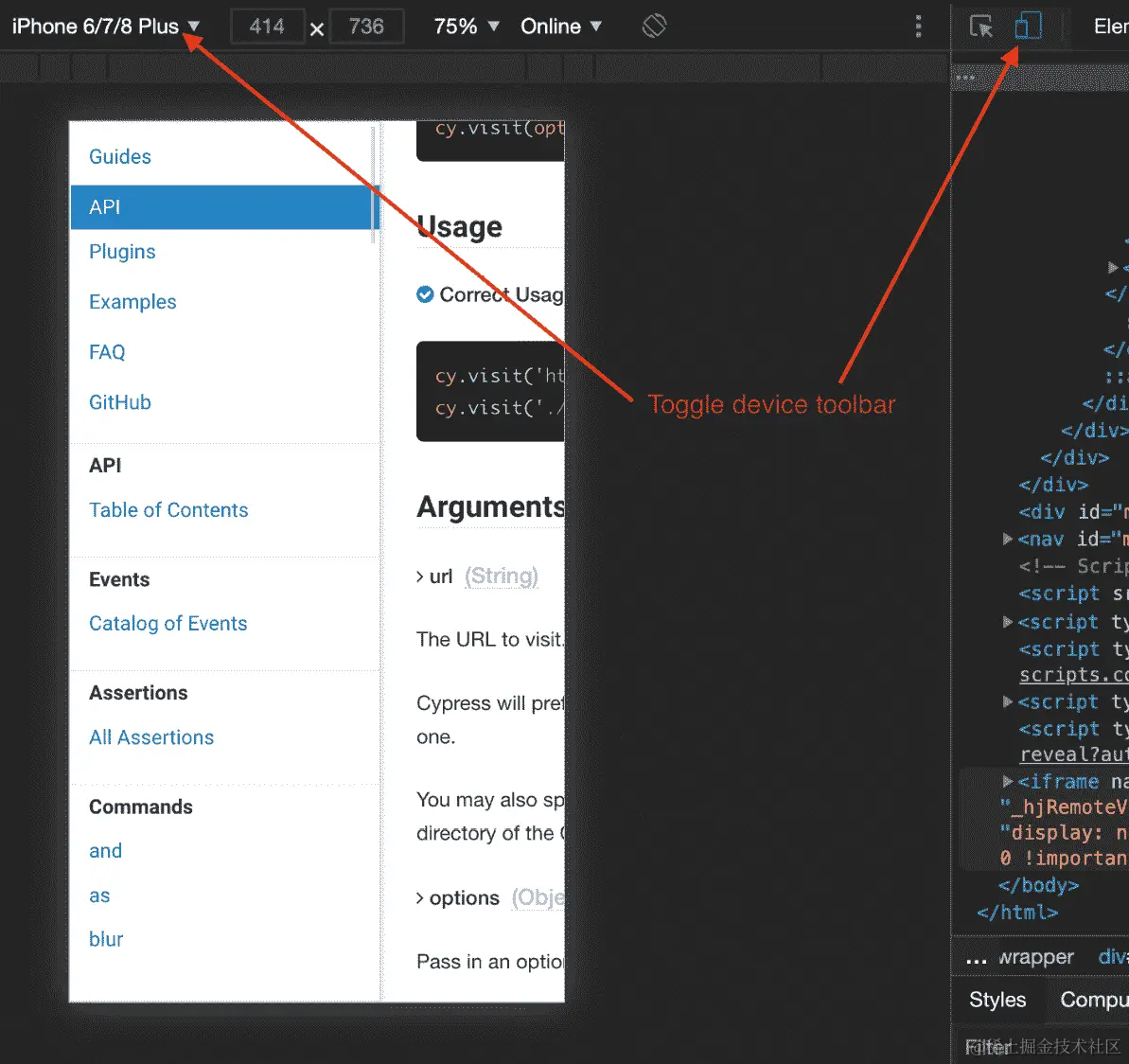Open the Plugins link

(x=122, y=252)
